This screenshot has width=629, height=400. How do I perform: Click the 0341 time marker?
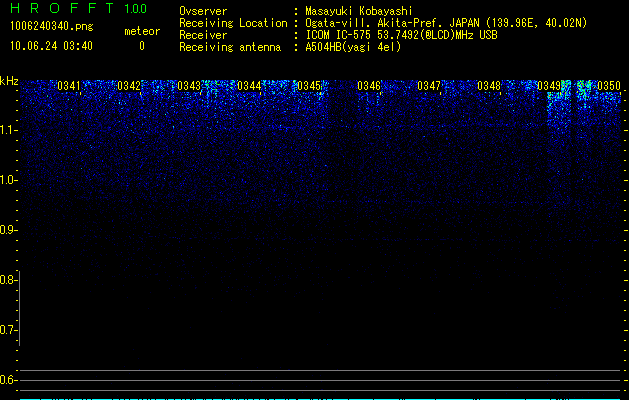click(x=69, y=86)
